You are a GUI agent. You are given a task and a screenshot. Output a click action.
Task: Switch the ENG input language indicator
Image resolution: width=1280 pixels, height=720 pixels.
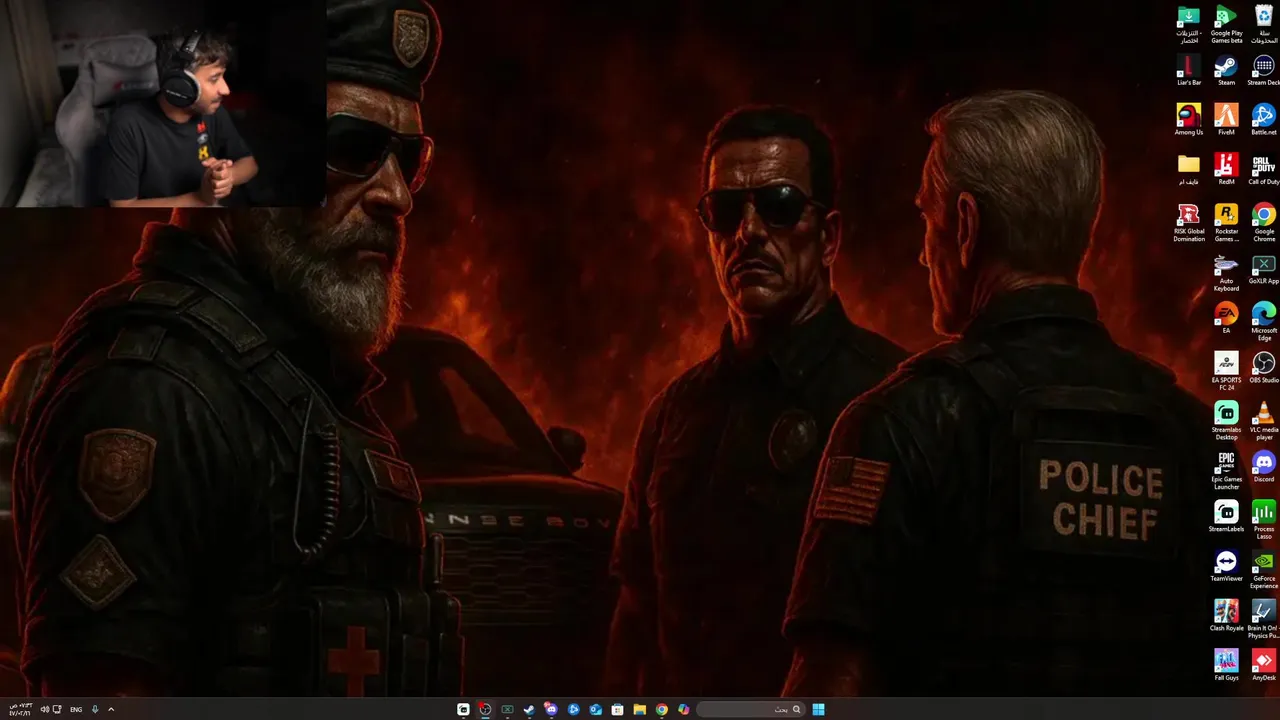(76, 709)
